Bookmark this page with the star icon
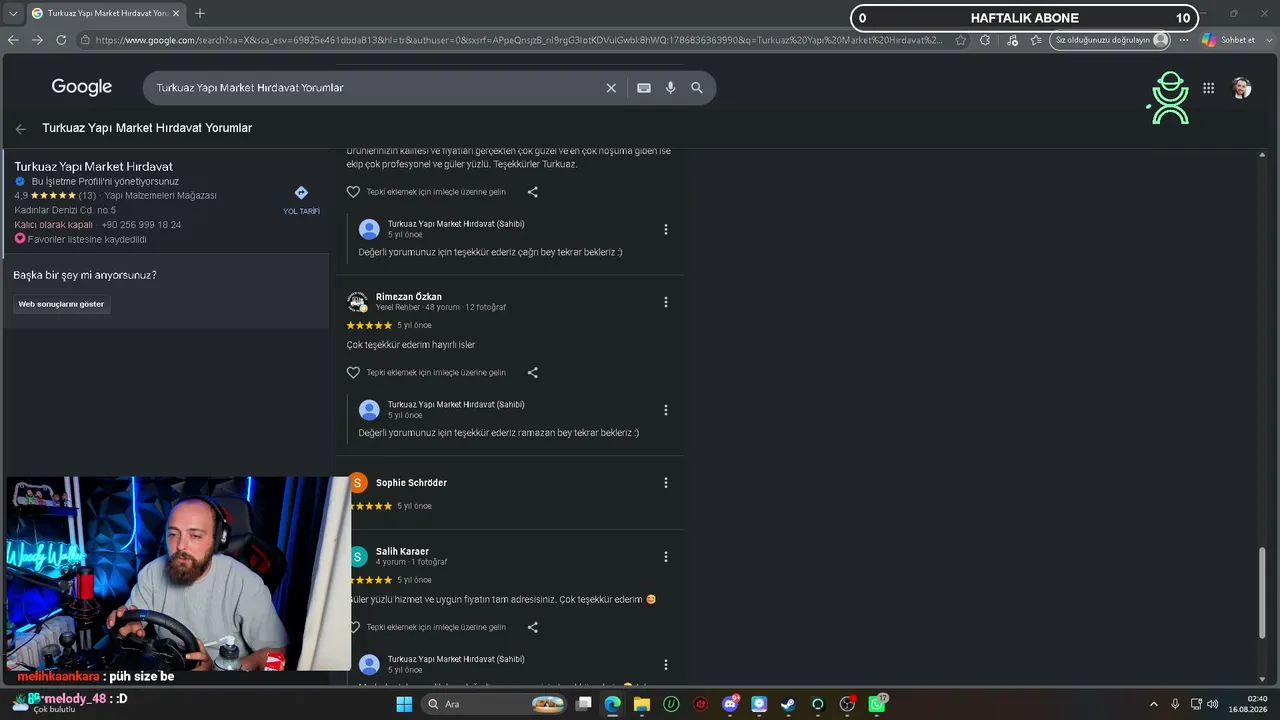Image resolution: width=1280 pixels, height=720 pixels. 961,40
